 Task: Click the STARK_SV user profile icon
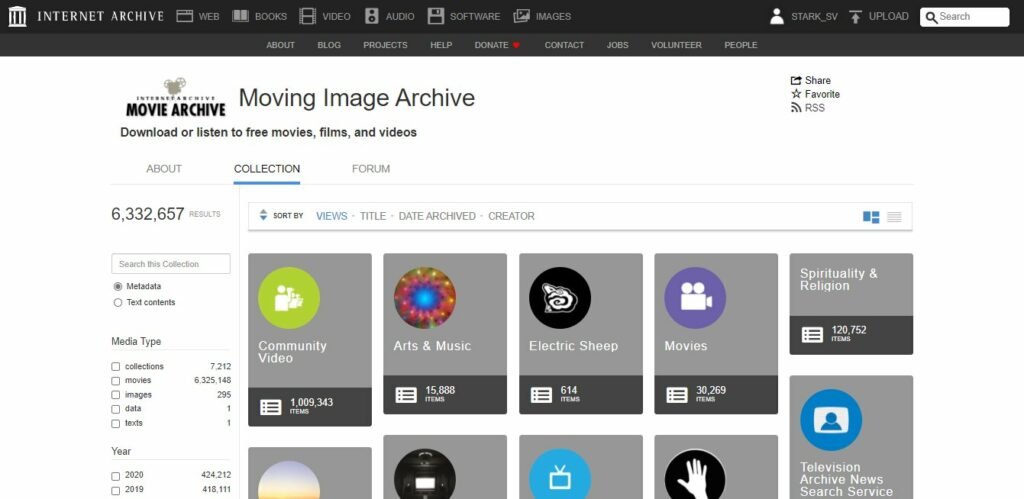click(776, 16)
